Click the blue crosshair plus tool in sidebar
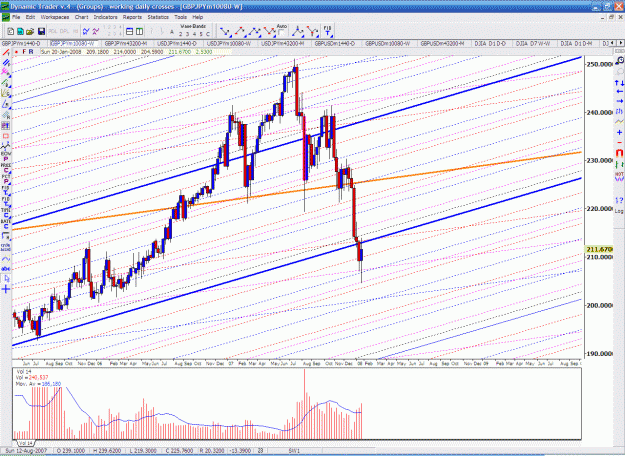Image resolution: width=625 pixels, height=456 pixels. (6, 289)
